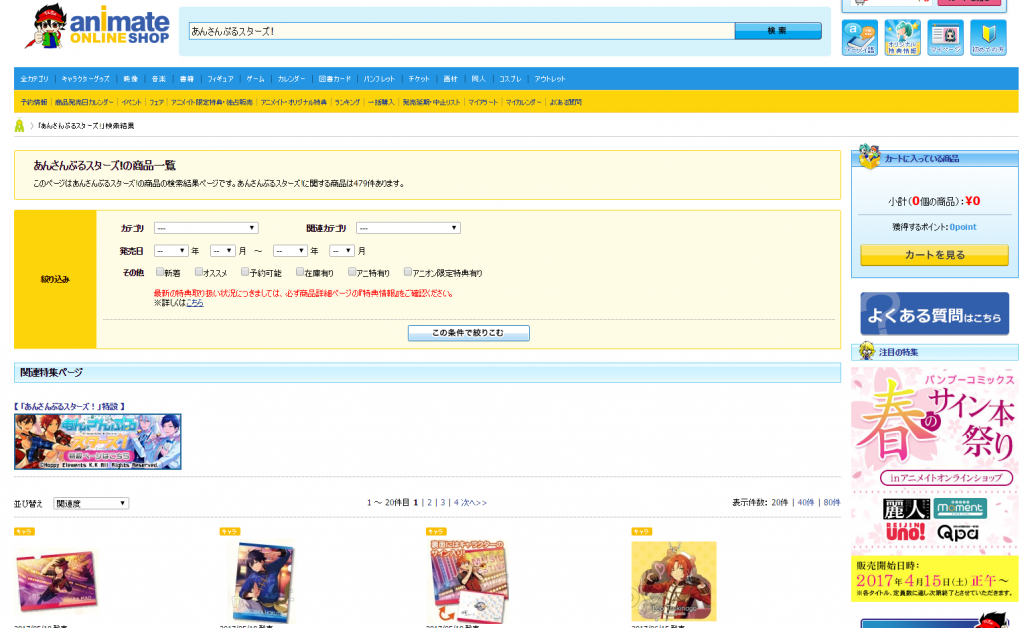Check the アニ特有り checkbox
Image resolution: width=1024 pixels, height=628 pixels.
coord(352,272)
